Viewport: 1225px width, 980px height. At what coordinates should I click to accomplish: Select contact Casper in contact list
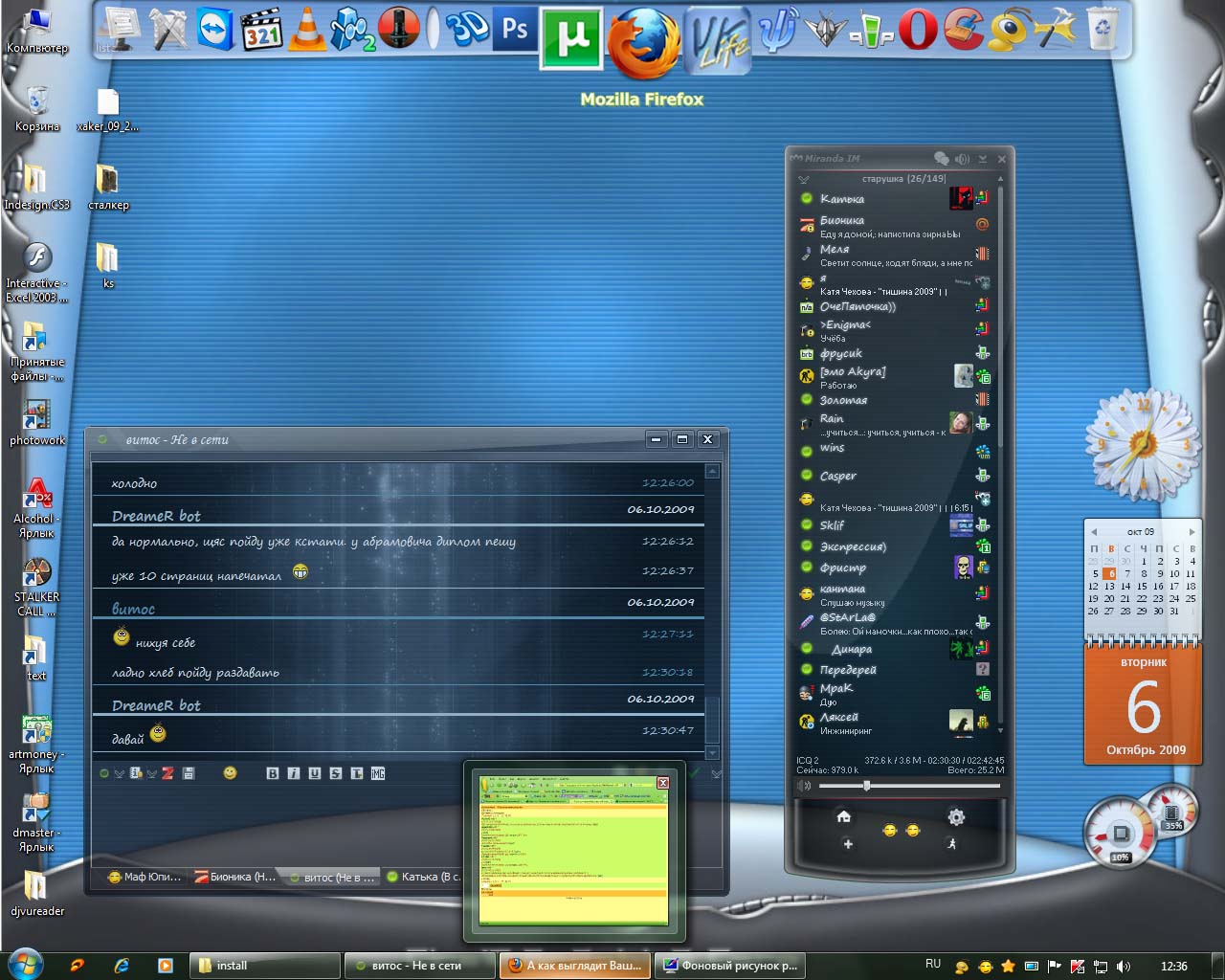point(837,476)
